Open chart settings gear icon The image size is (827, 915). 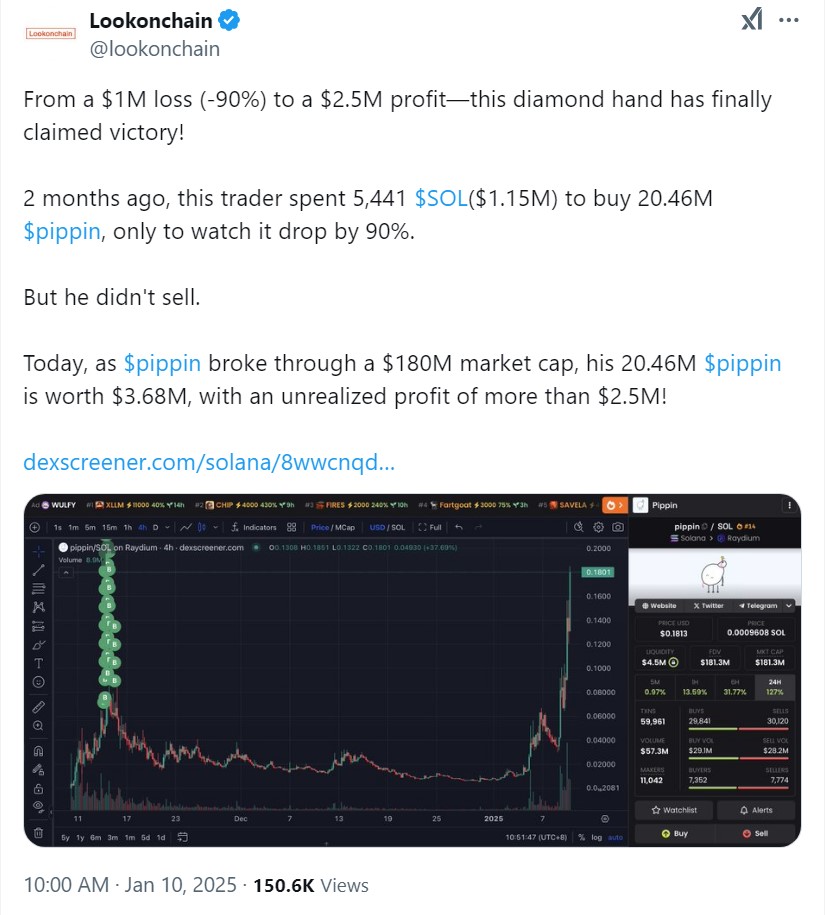(598, 527)
